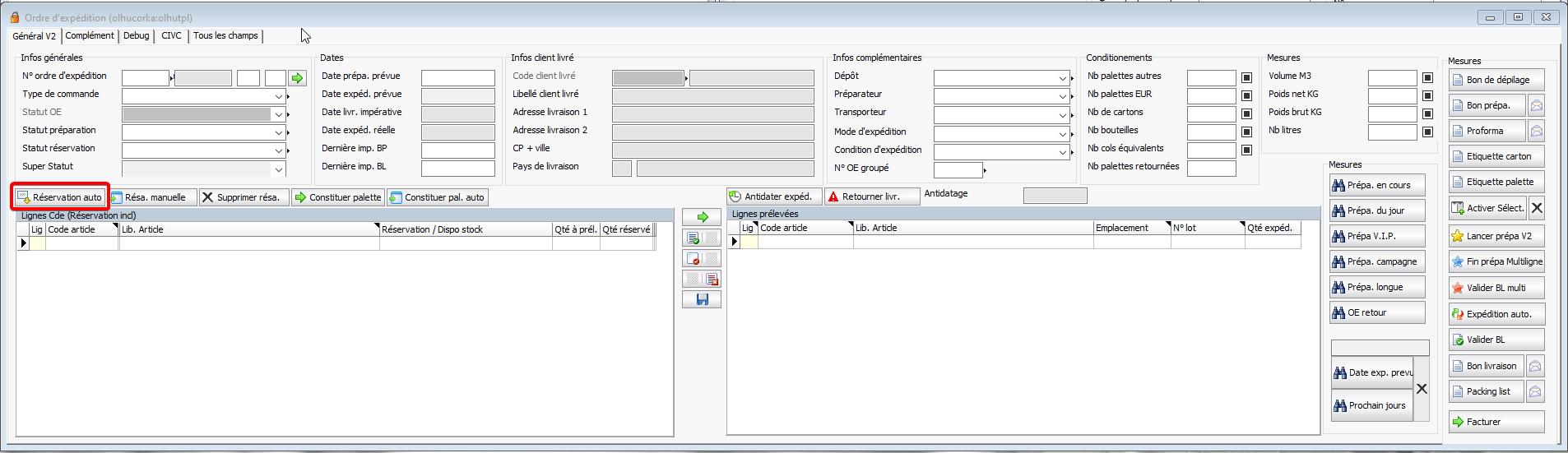The image size is (1568, 453).
Task: Click the Réservation auto button
Action: tap(60, 197)
